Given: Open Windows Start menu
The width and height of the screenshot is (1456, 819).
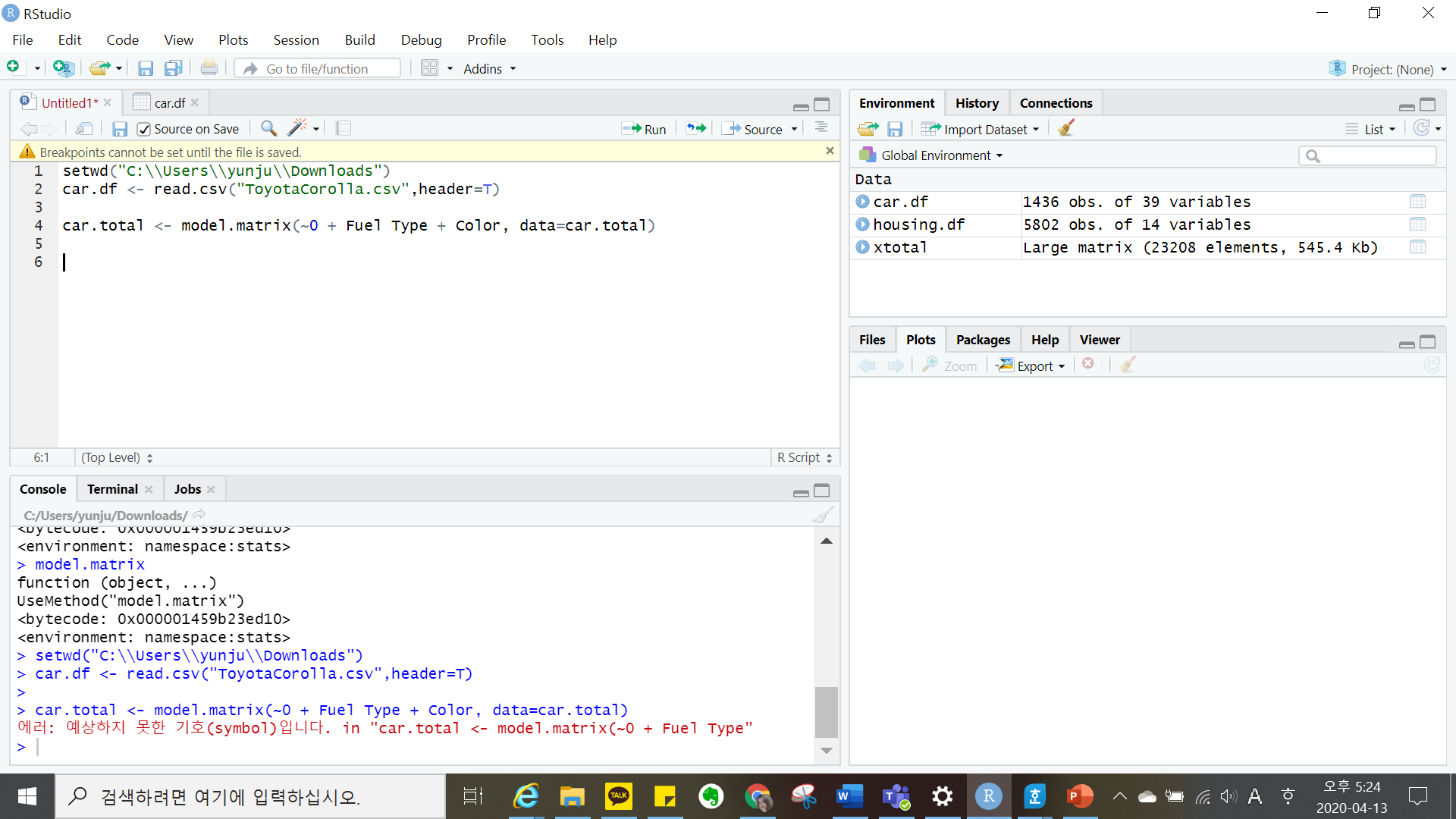Looking at the screenshot, I should point(27,796).
